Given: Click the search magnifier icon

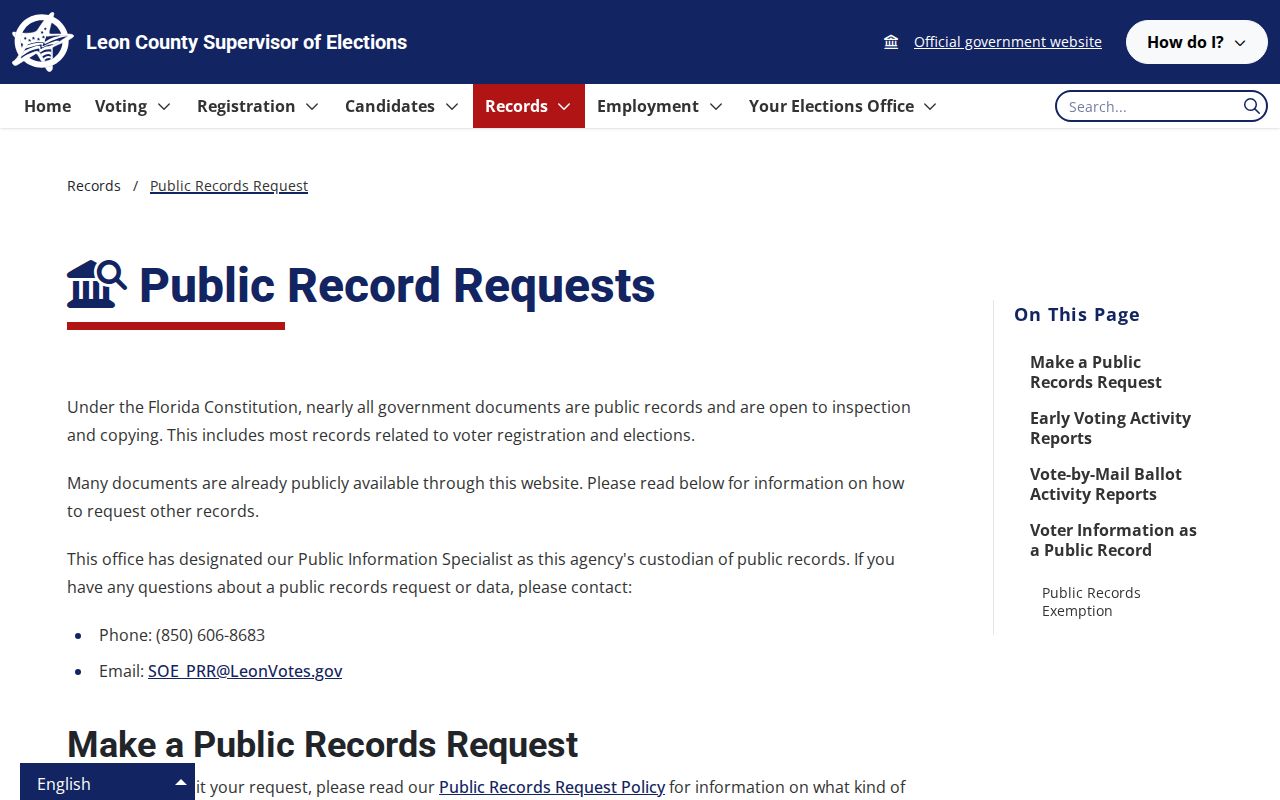Looking at the screenshot, I should pyautogui.click(x=1252, y=106).
